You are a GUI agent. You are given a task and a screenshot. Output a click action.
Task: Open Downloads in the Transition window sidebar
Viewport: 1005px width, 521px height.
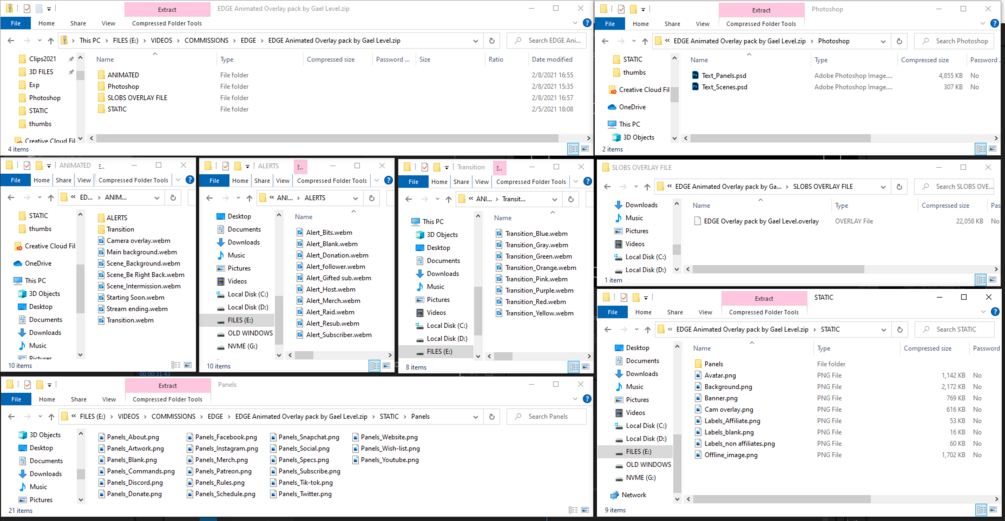442,274
